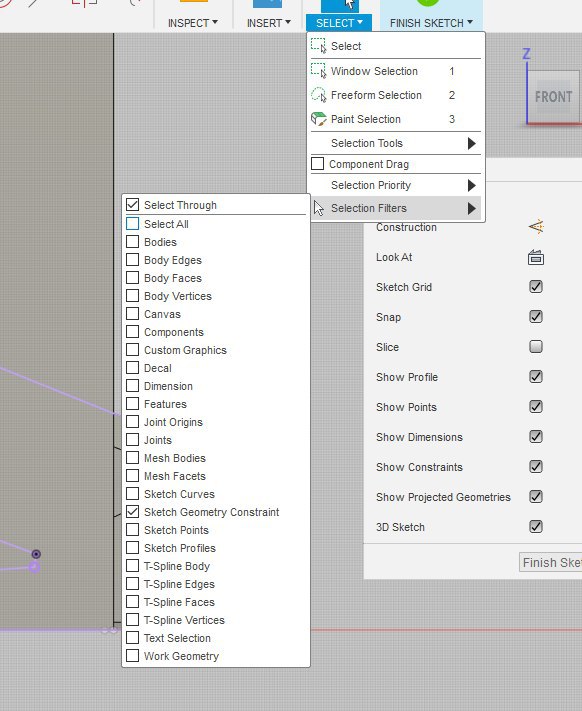
Task: Enable the Sketch Points filter
Action: click(x=132, y=530)
